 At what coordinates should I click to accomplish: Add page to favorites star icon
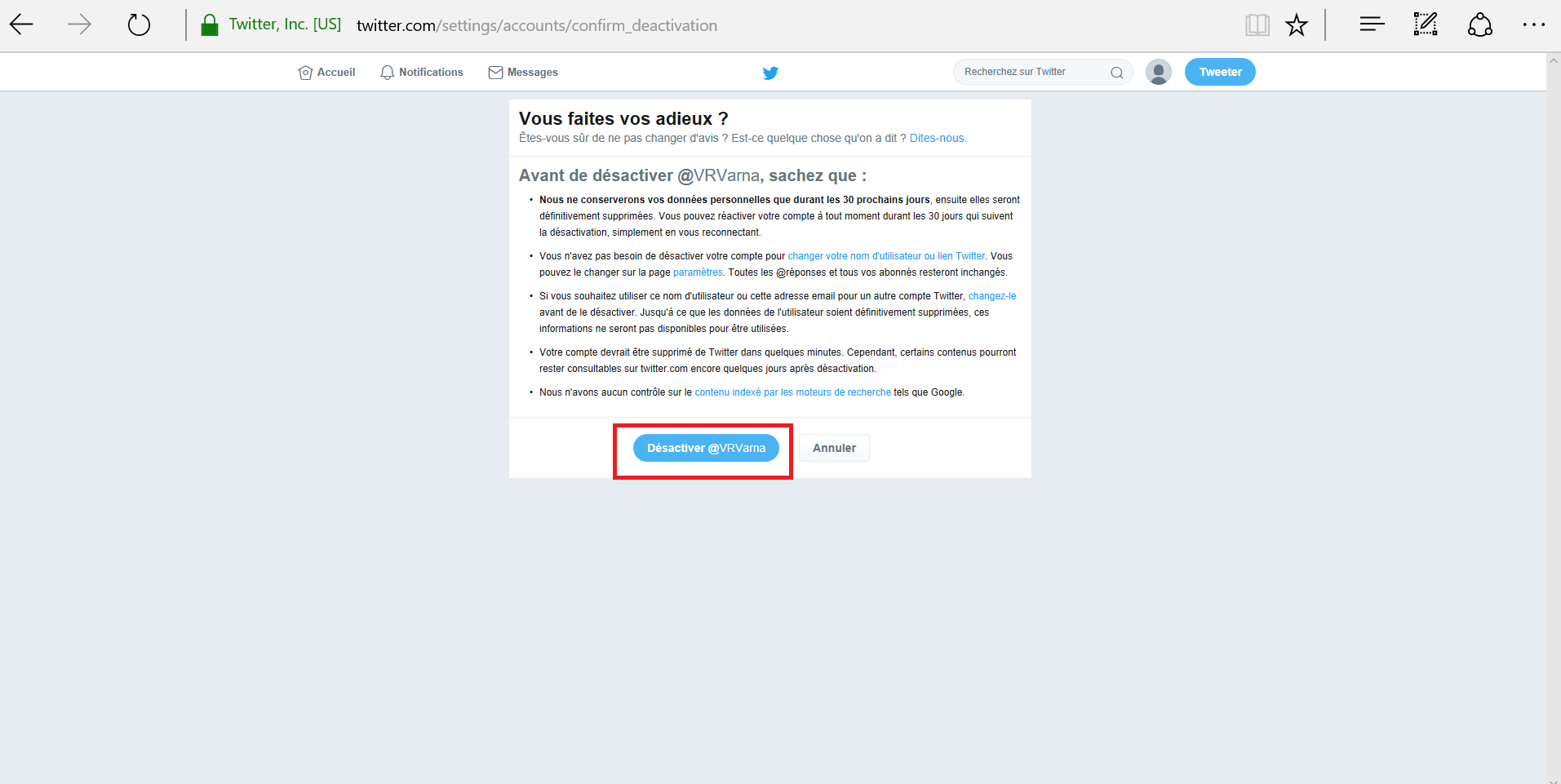pyautogui.click(x=1296, y=24)
